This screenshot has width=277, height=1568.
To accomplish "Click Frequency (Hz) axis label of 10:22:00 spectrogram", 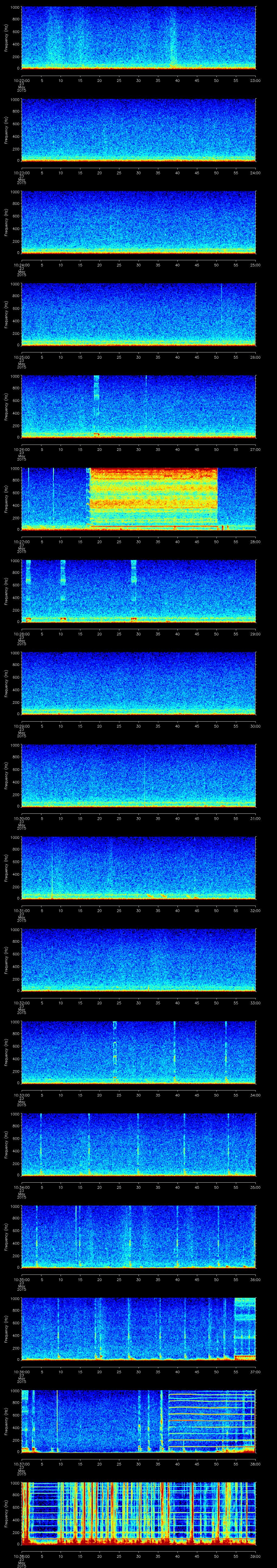I will click(x=6, y=38).
